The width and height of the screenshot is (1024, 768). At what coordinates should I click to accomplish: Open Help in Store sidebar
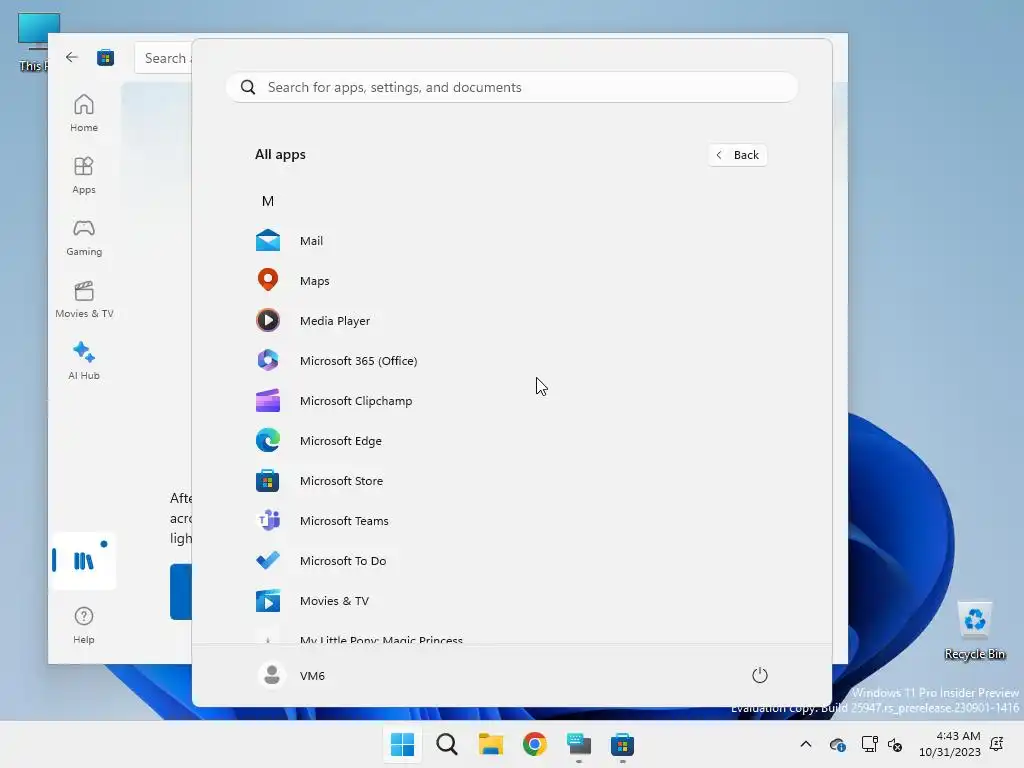pos(84,625)
